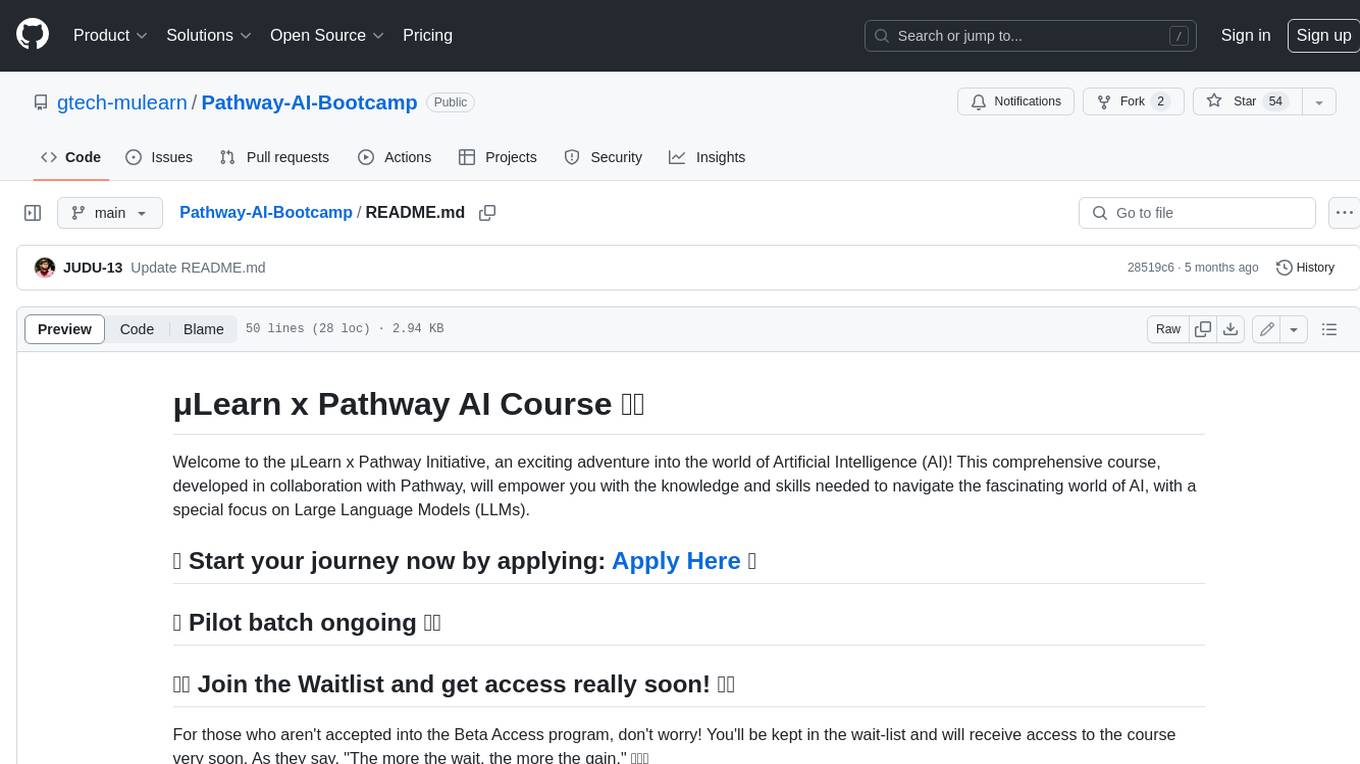Open the Raw file view
Screen dimensions: 1360x764
pyautogui.click(x=1168, y=329)
